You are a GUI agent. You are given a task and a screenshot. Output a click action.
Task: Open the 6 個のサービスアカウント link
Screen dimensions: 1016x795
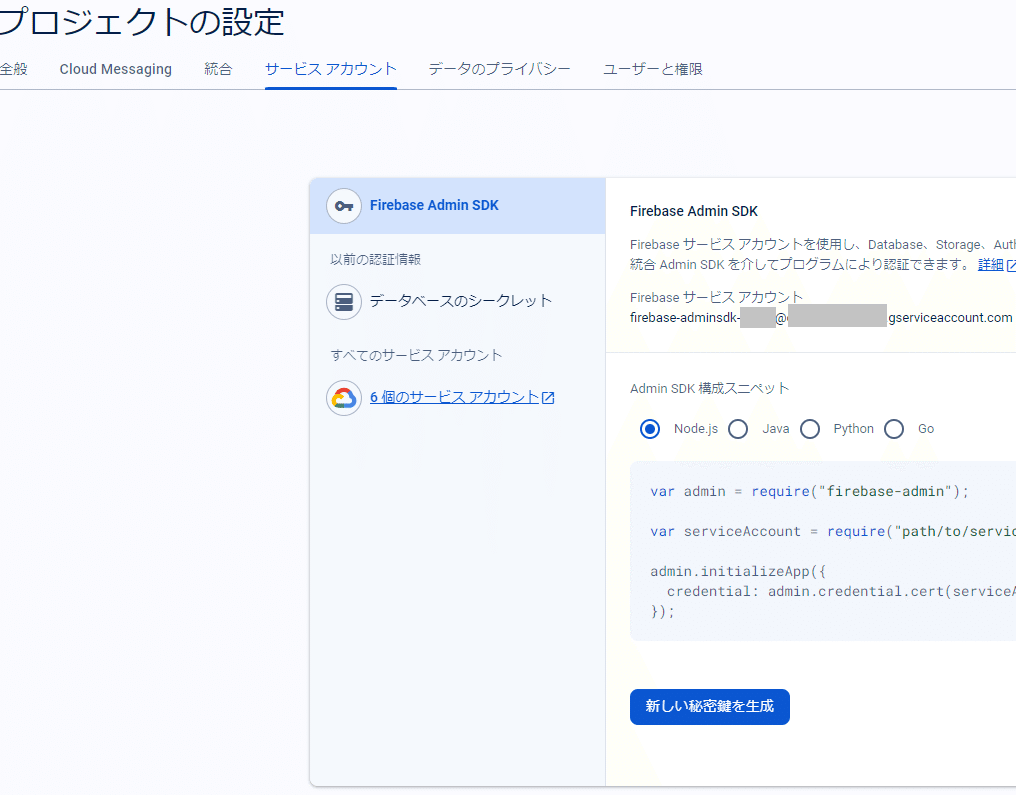455,396
